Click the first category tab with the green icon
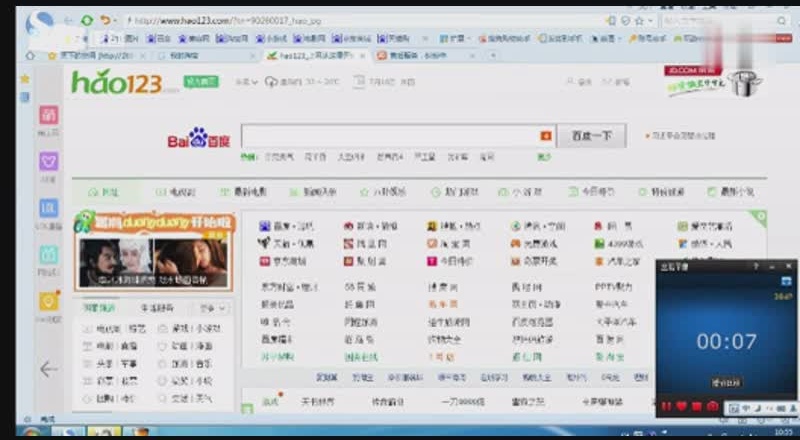This screenshot has width=800, height=440. (x=104, y=192)
